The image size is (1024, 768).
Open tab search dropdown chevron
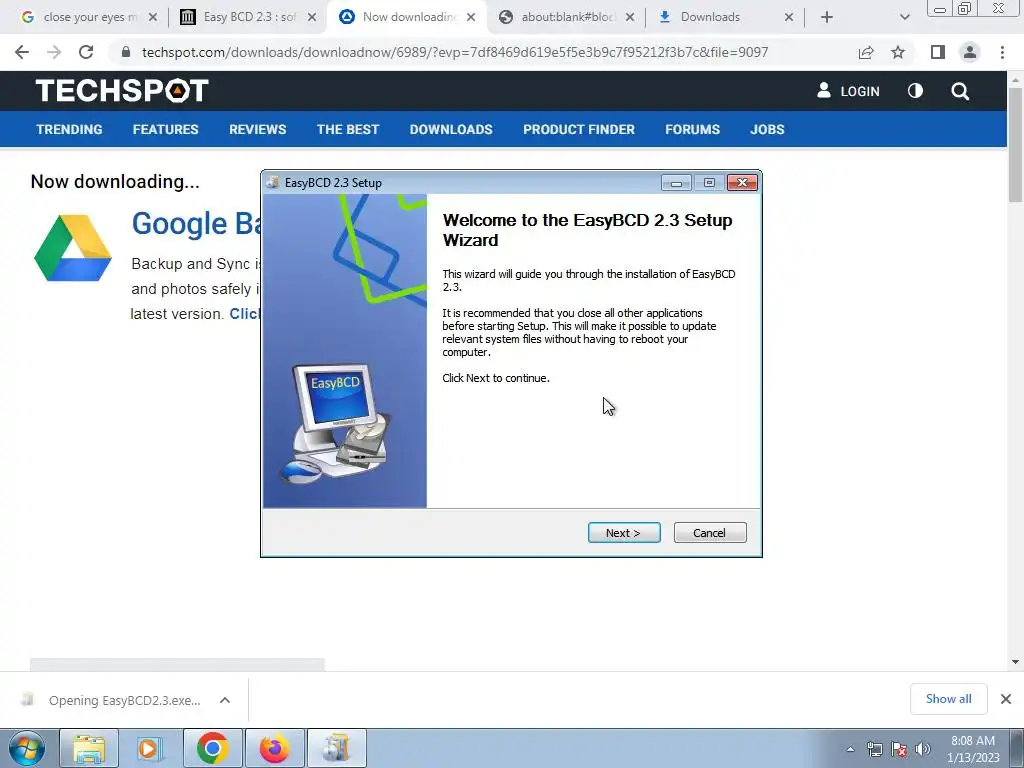click(904, 17)
